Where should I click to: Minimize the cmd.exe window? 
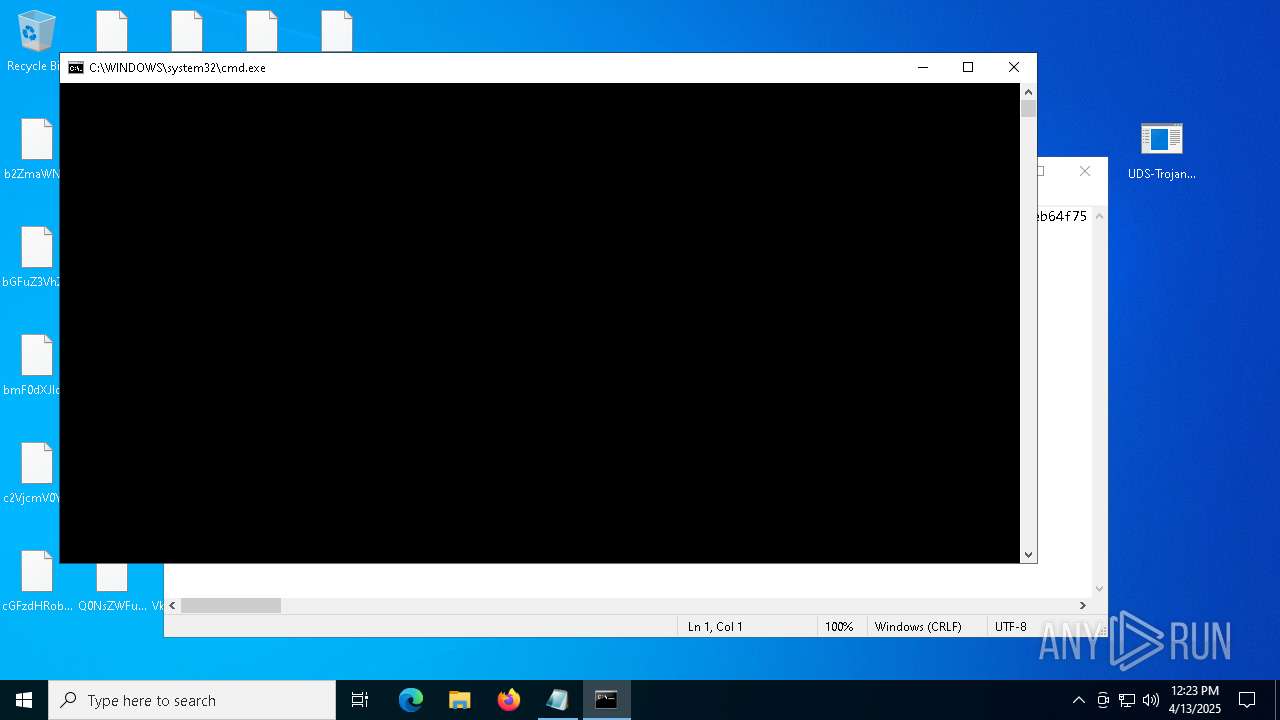922,68
